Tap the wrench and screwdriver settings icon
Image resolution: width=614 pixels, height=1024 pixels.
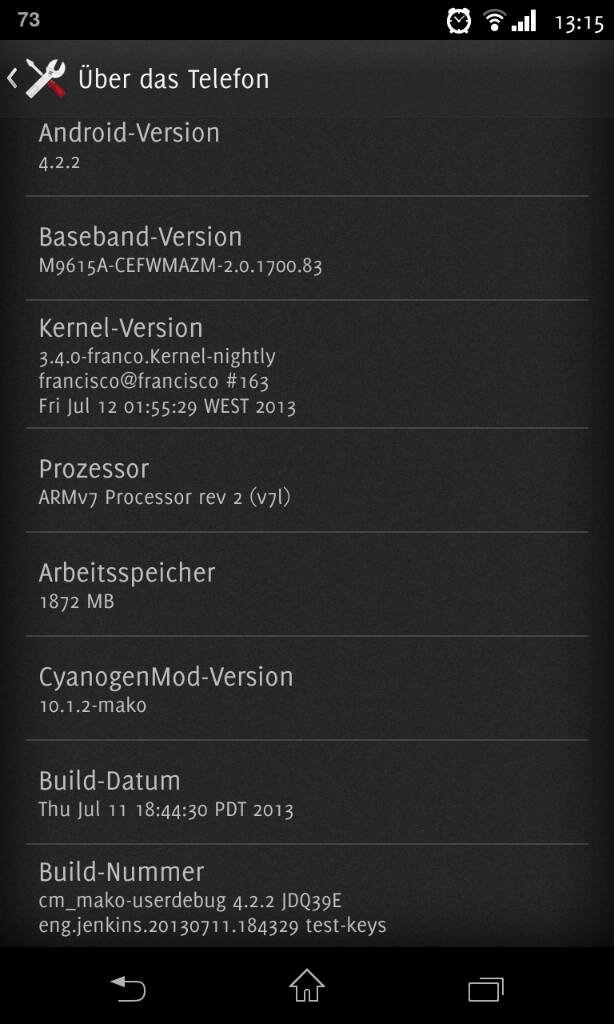[x=46, y=78]
